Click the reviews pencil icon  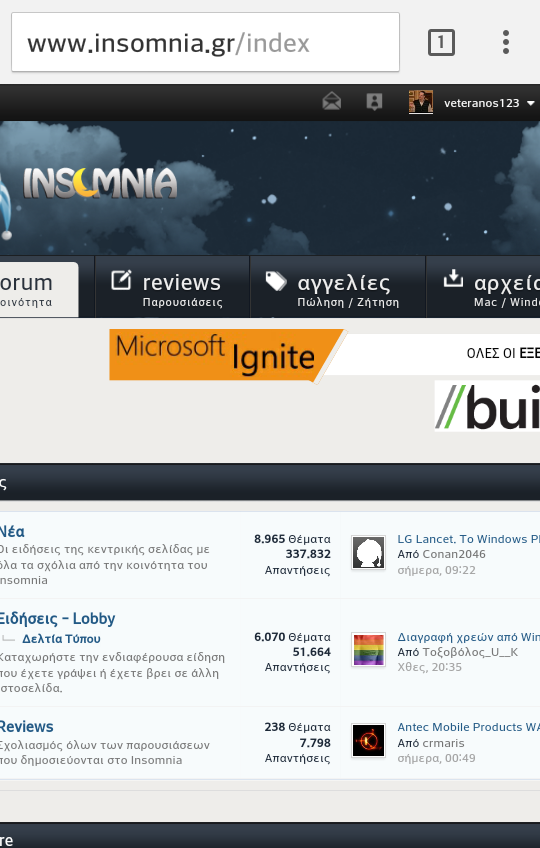click(x=121, y=280)
